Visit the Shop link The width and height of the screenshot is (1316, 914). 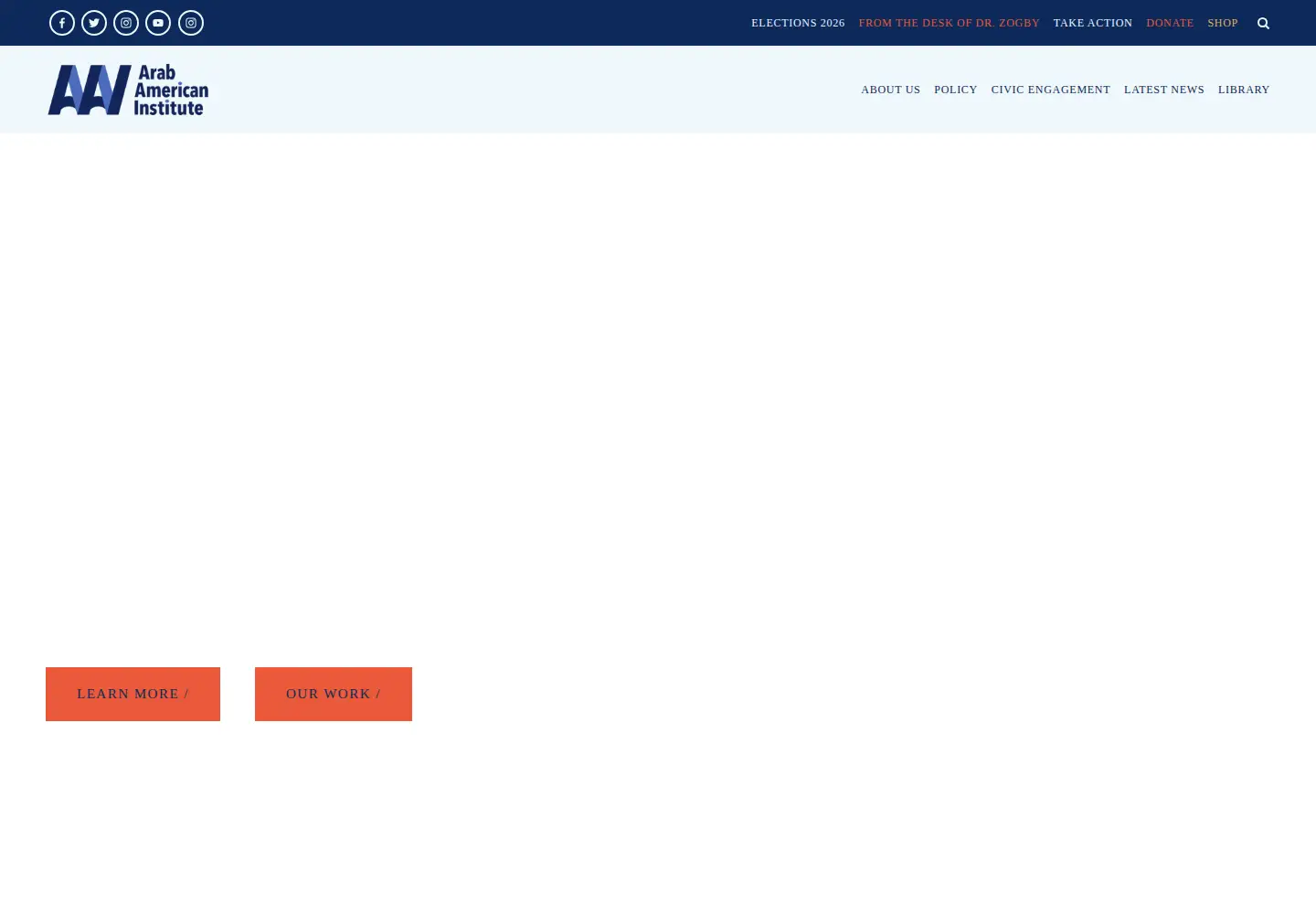1223,23
